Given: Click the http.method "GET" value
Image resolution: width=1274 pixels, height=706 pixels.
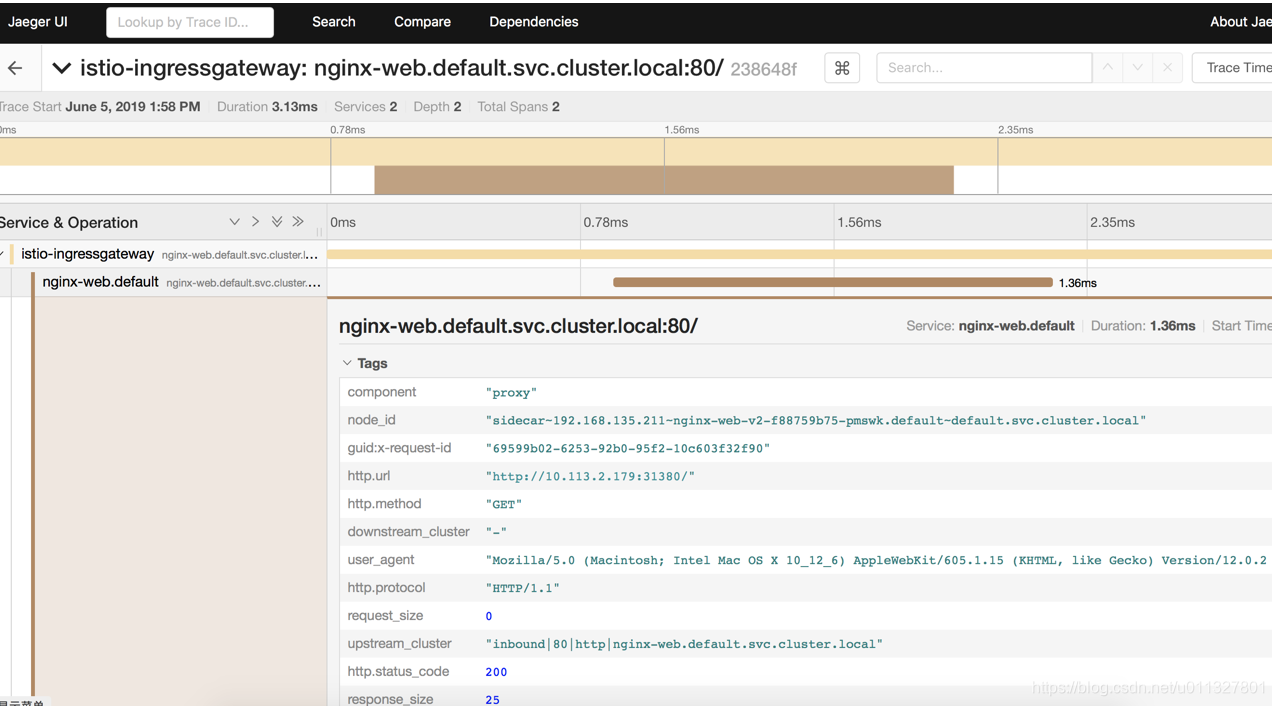Looking at the screenshot, I should (x=504, y=504).
